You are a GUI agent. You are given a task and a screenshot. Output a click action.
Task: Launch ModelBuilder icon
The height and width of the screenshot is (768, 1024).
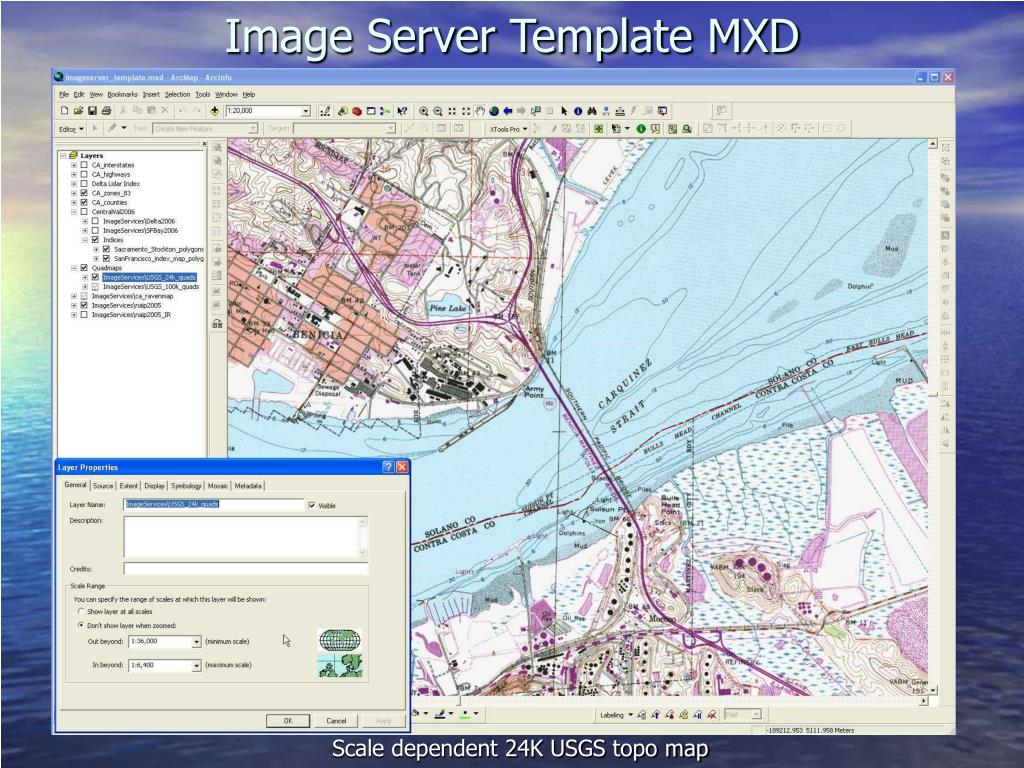click(x=385, y=111)
